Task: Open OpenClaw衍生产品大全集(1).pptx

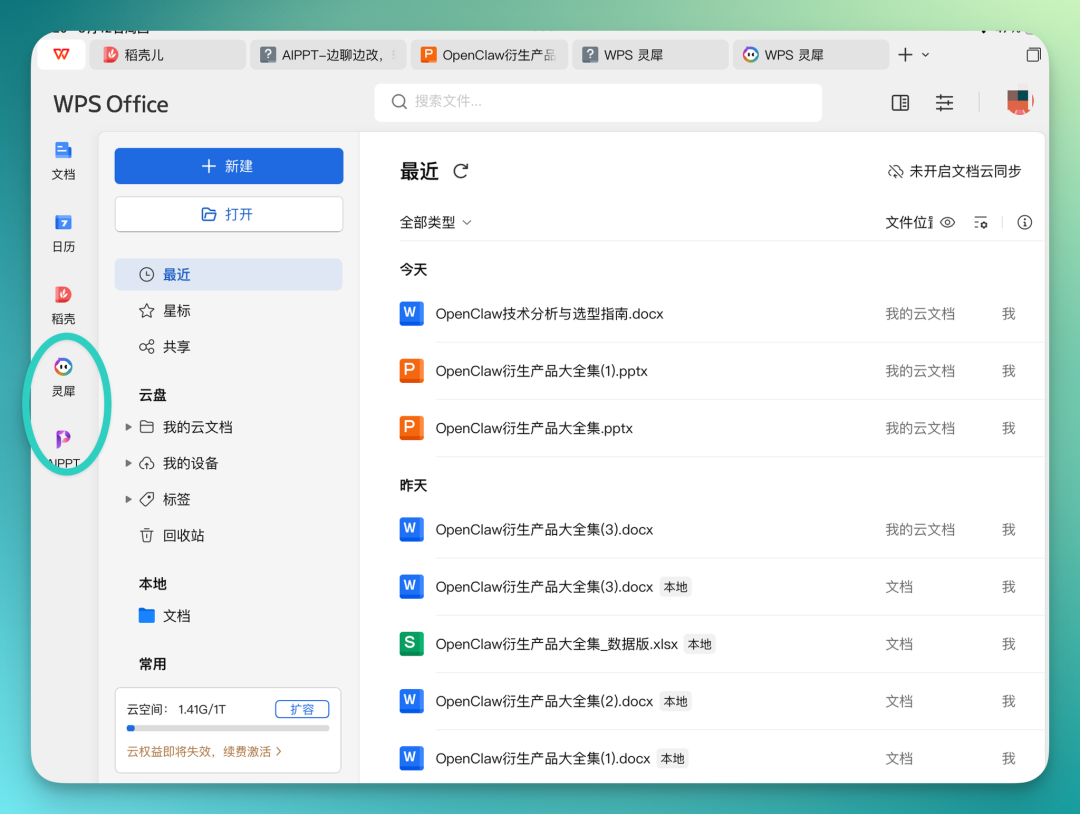Action: [541, 371]
